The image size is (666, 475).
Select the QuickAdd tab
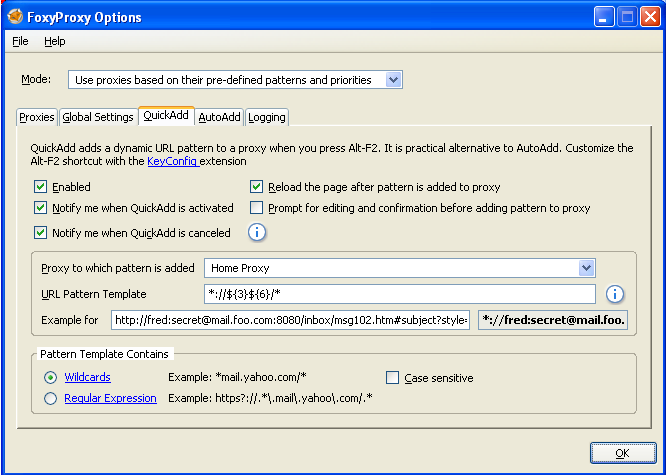pyautogui.click(x=166, y=116)
